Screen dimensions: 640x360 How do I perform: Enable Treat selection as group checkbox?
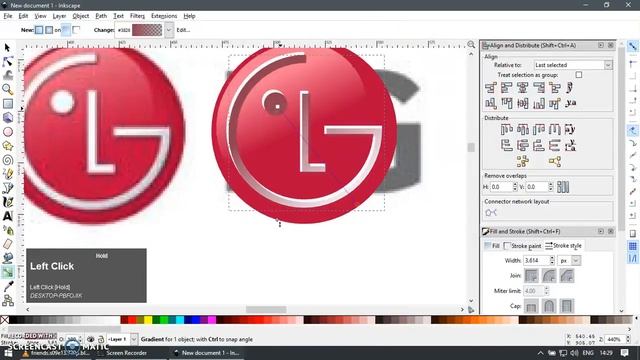[x=578, y=75]
